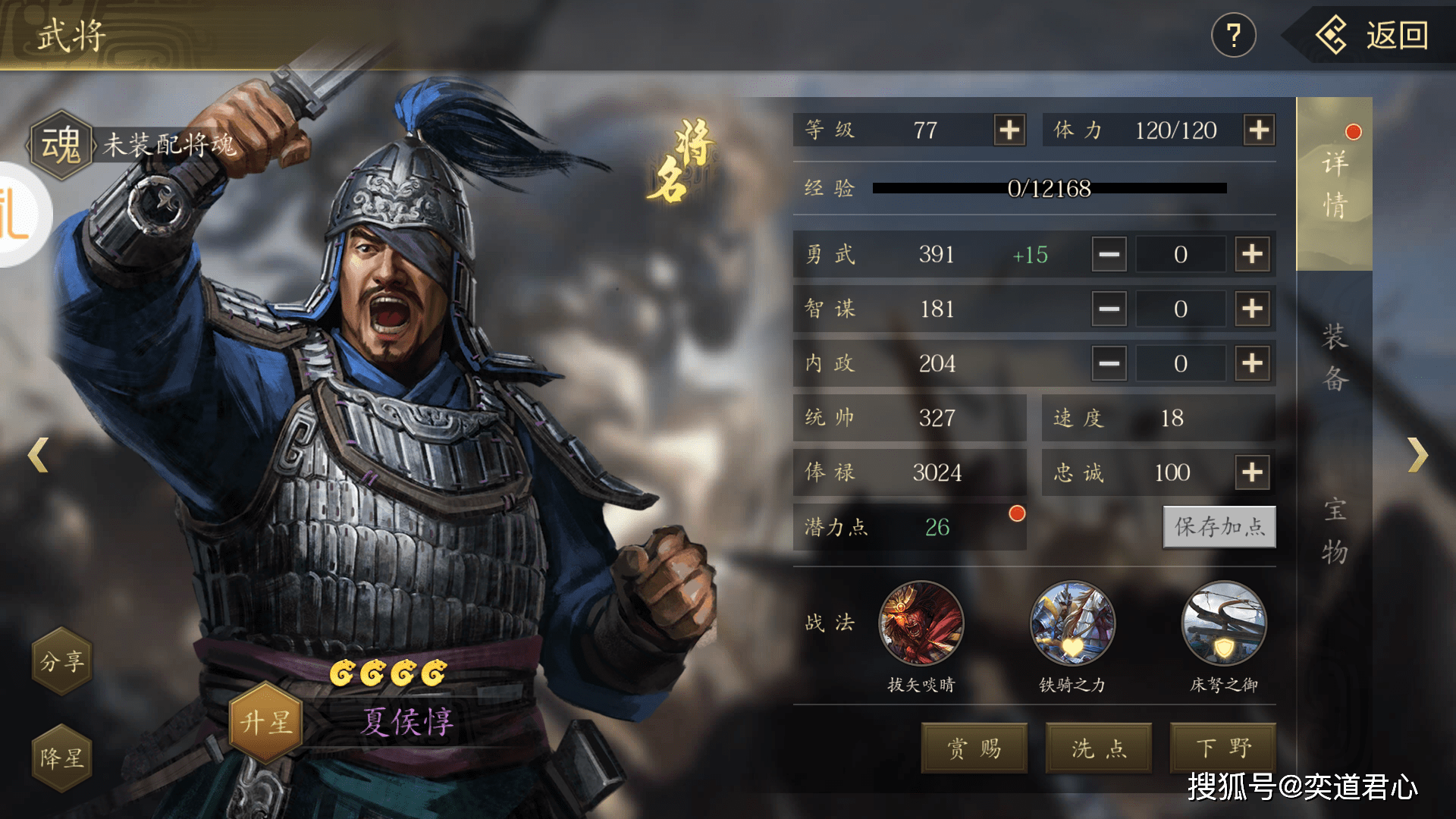The width and height of the screenshot is (1456, 819).
Task: Show next general with right arrow
Action: [x=1418, y=455]
